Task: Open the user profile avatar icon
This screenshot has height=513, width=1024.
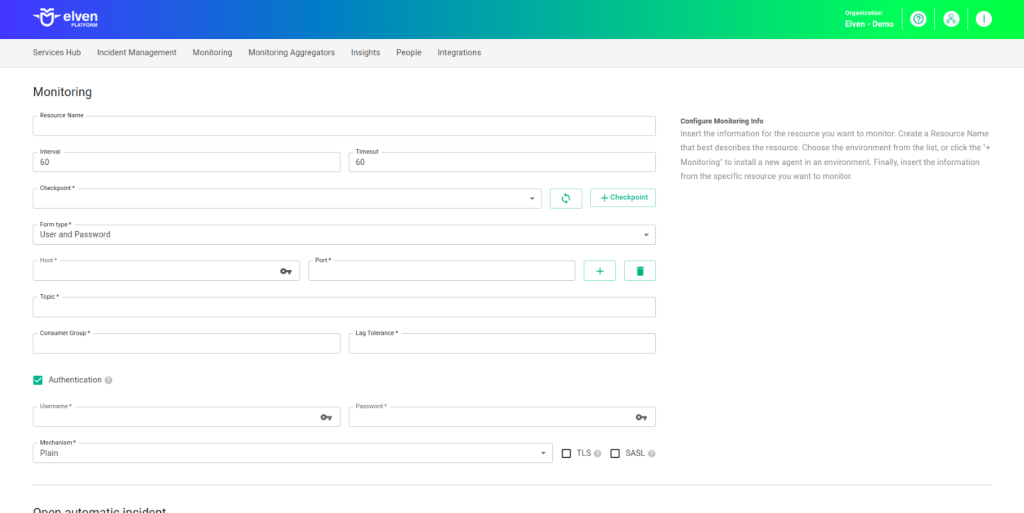Action: pos(984,19)
